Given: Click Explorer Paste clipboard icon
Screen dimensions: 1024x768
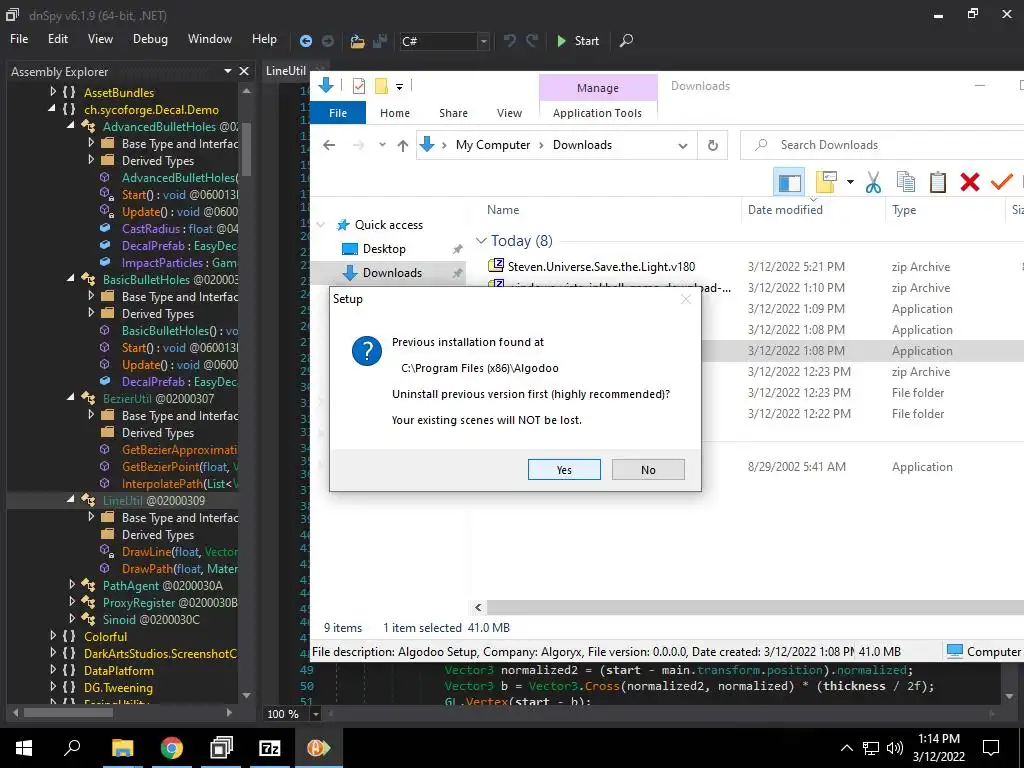Looking at the screenshot, I should (x=938, y=182).
